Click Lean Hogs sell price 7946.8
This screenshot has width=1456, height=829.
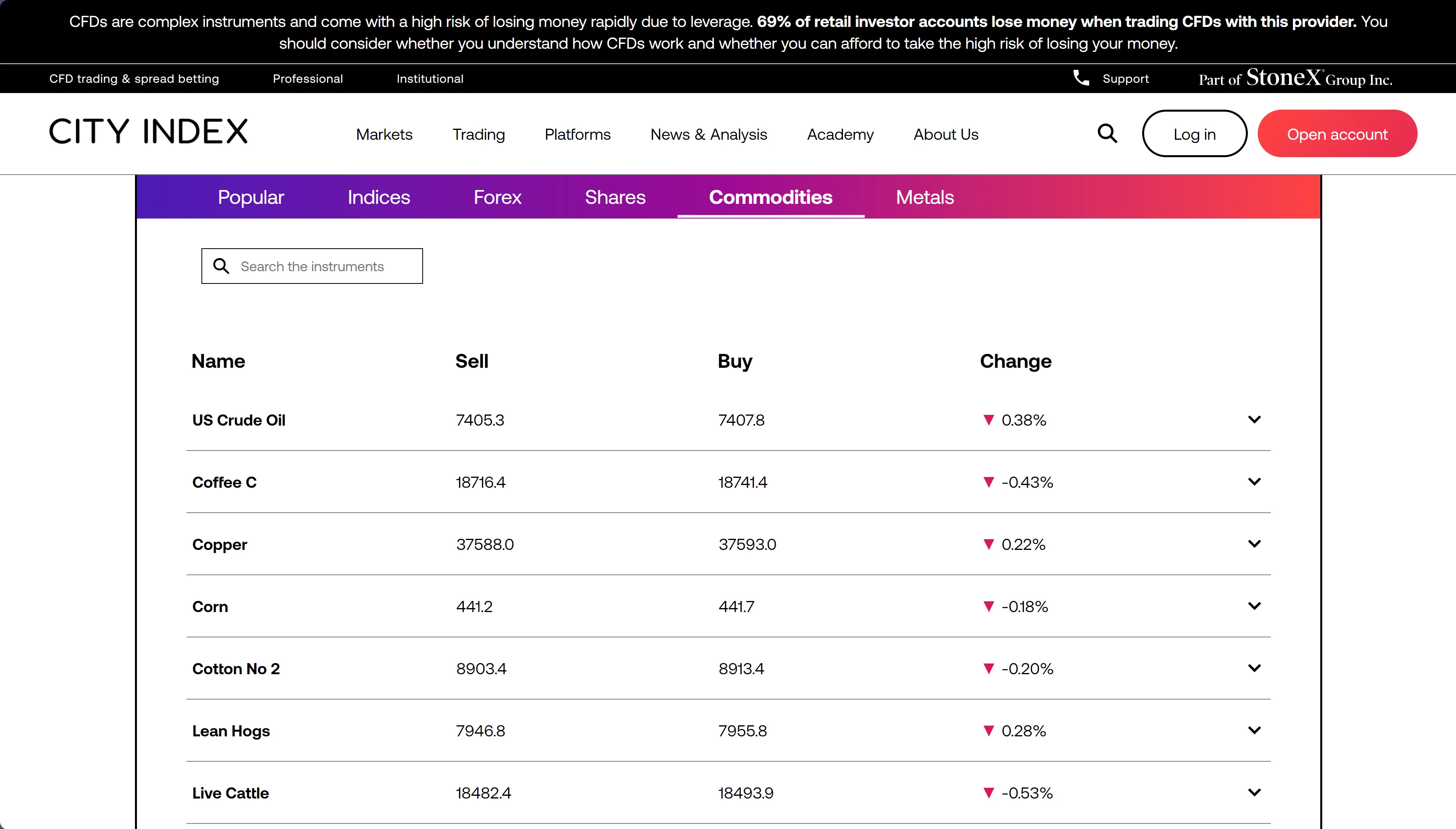tap(480, 730)
